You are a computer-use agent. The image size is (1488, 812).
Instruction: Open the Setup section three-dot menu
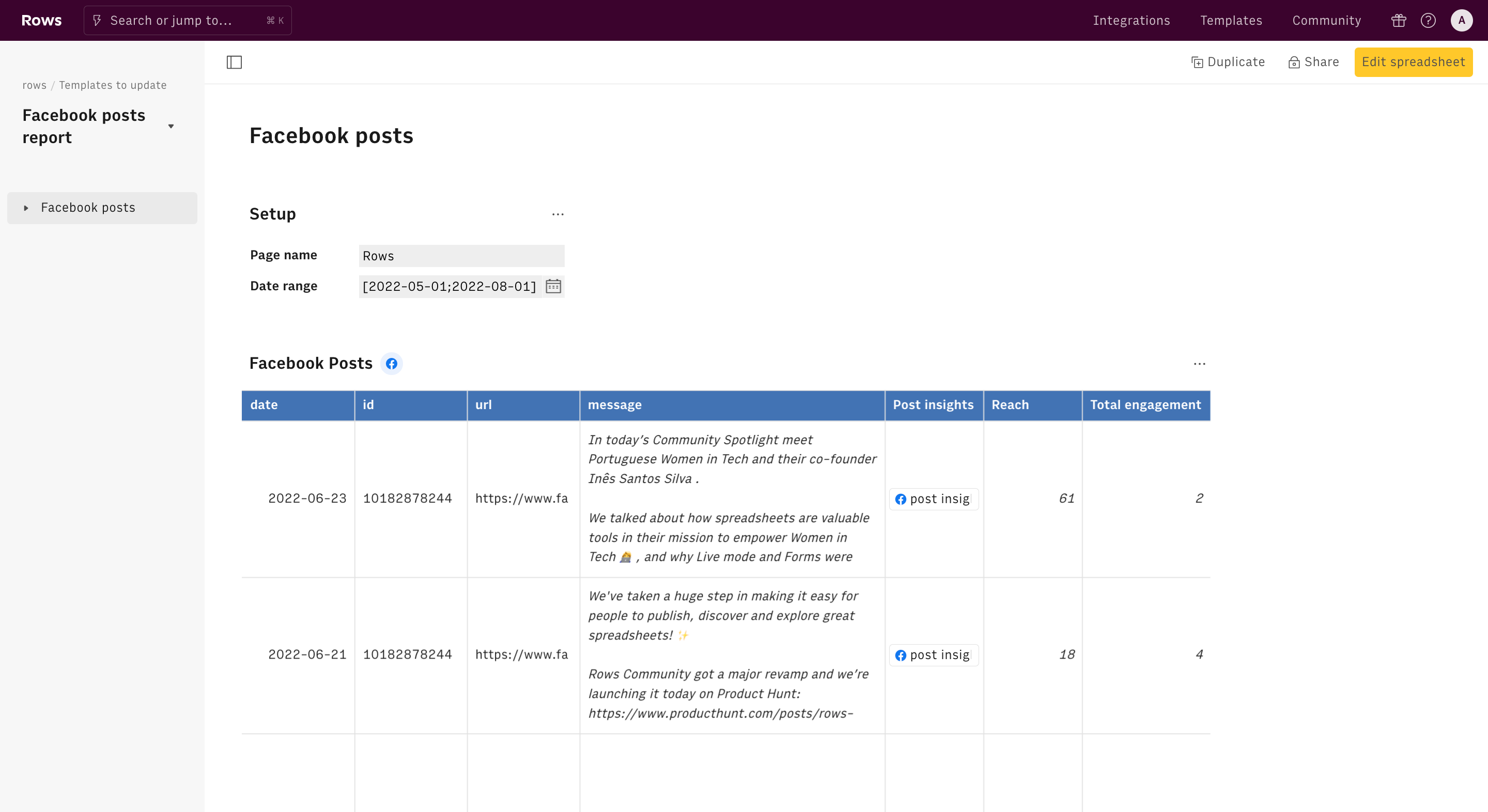coord(557,214)
